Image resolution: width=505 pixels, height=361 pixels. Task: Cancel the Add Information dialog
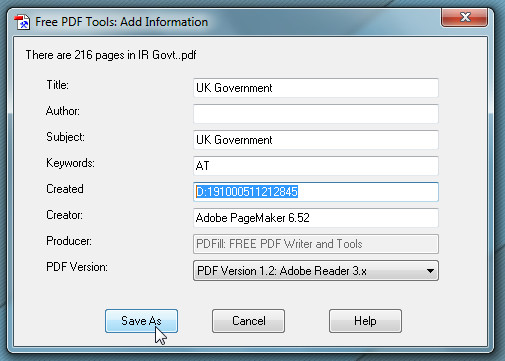[x=248, y=321]
